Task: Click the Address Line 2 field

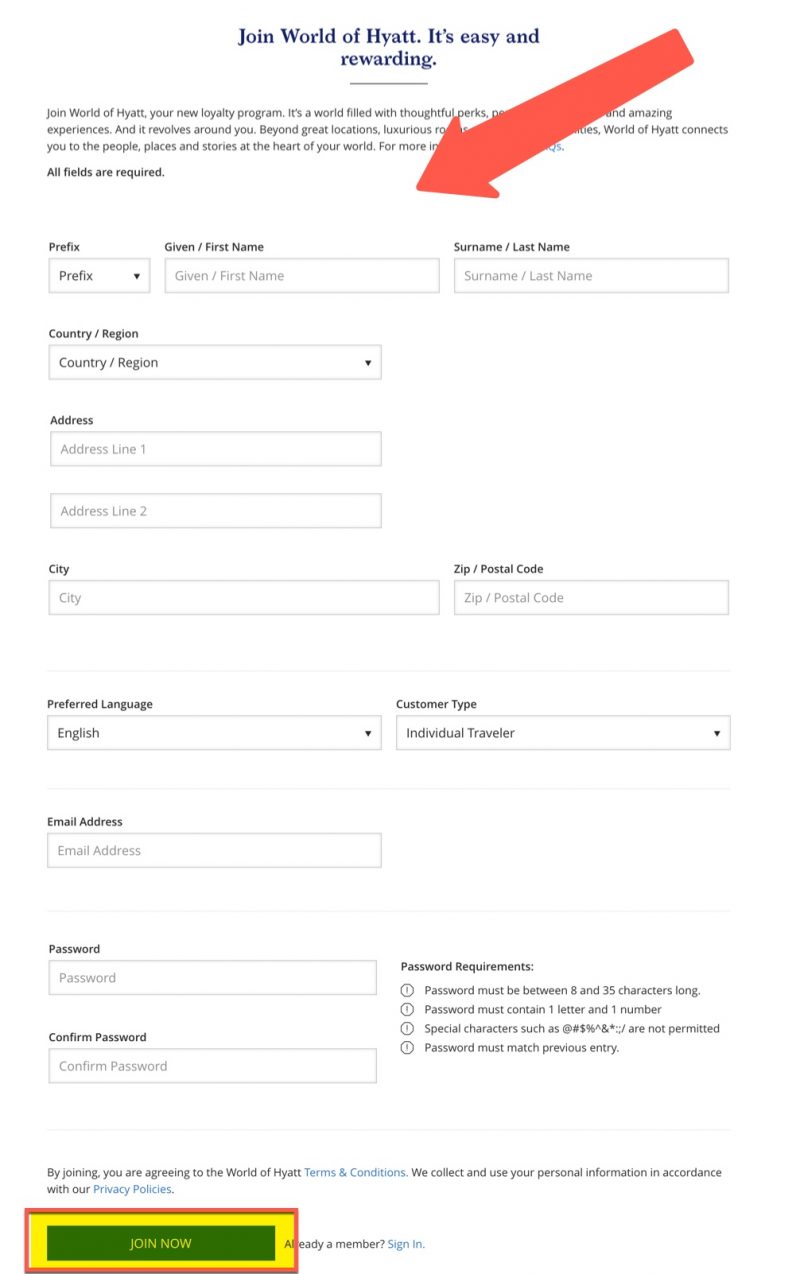Action: pyautogui.click(x=215, y=510)
